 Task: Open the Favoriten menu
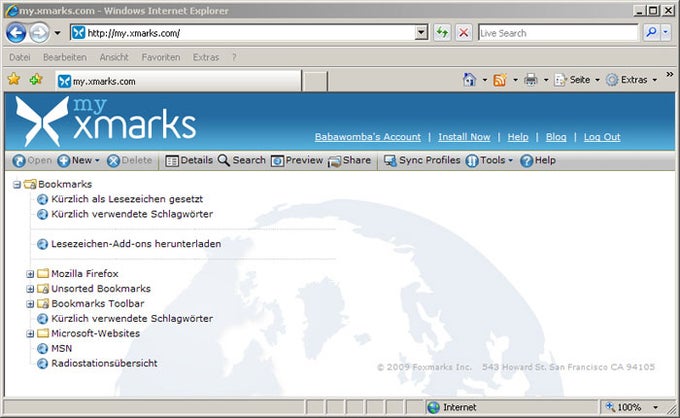point(160,57)
